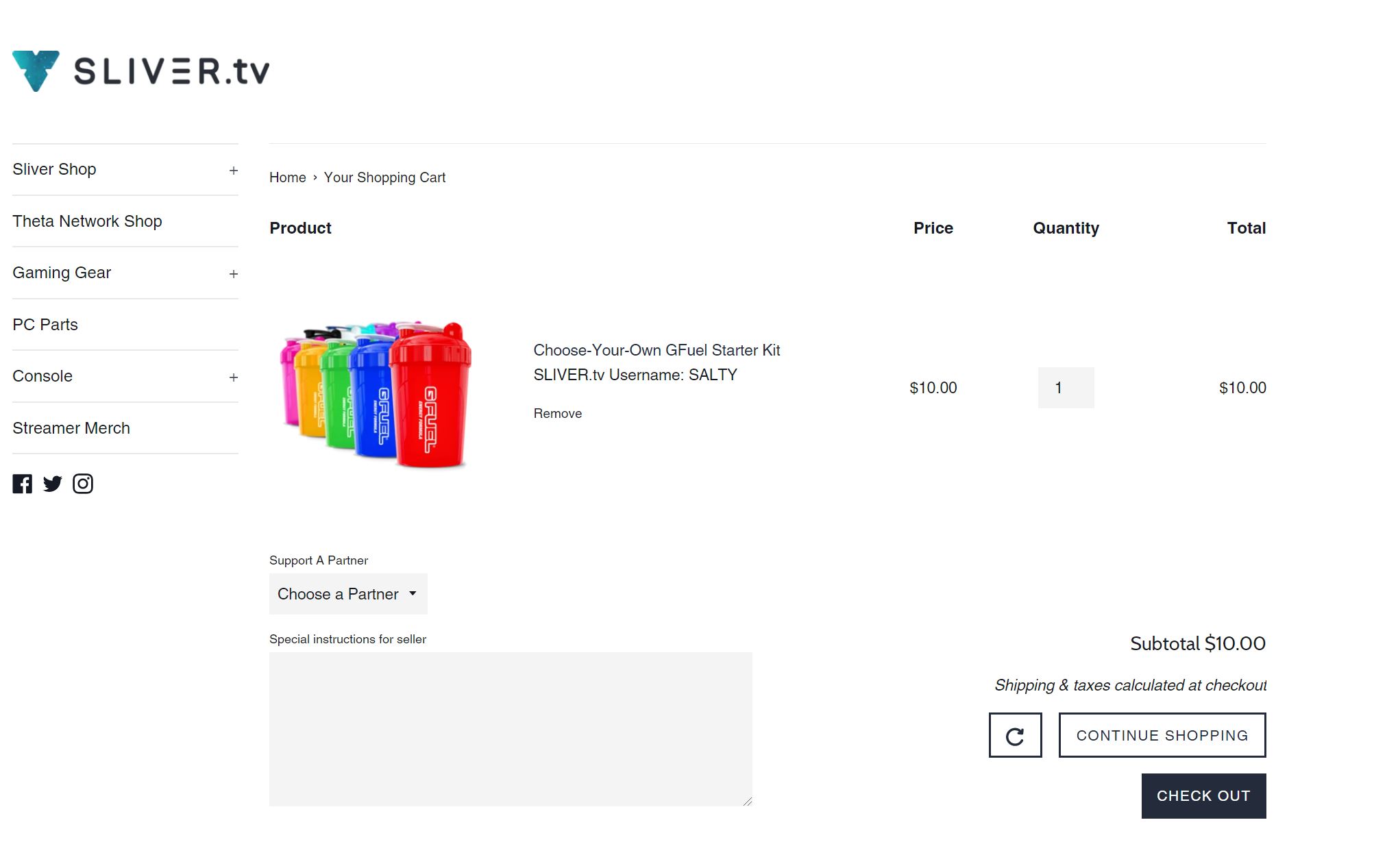The height and width of the screenshot is (868, 1374).
Task: Open the Twitter social icon
Action: tap(53, 484)
